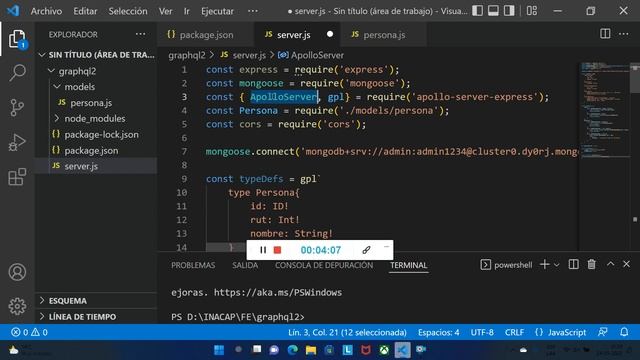Open Editar menu
640x360 pixels.
85,11
